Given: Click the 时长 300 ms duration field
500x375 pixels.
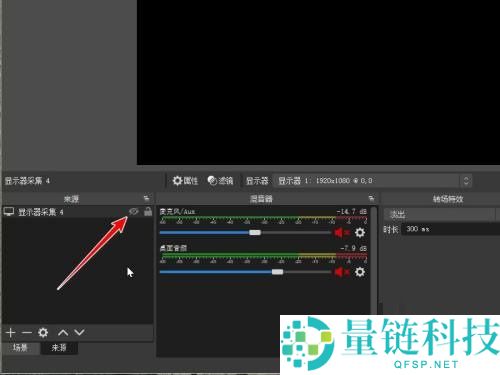Looking at the screenshot, I should click(x=450, y=229).
